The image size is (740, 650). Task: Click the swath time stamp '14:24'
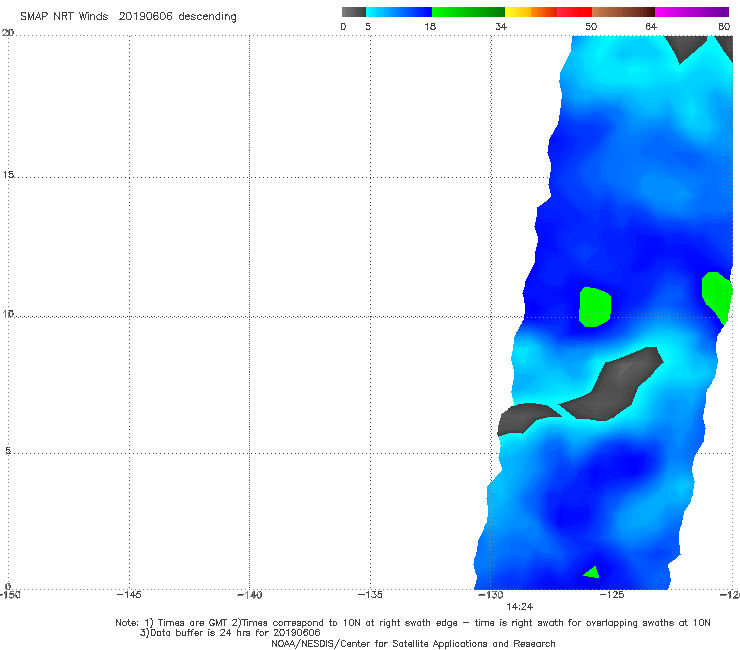(x=519, y=607)
